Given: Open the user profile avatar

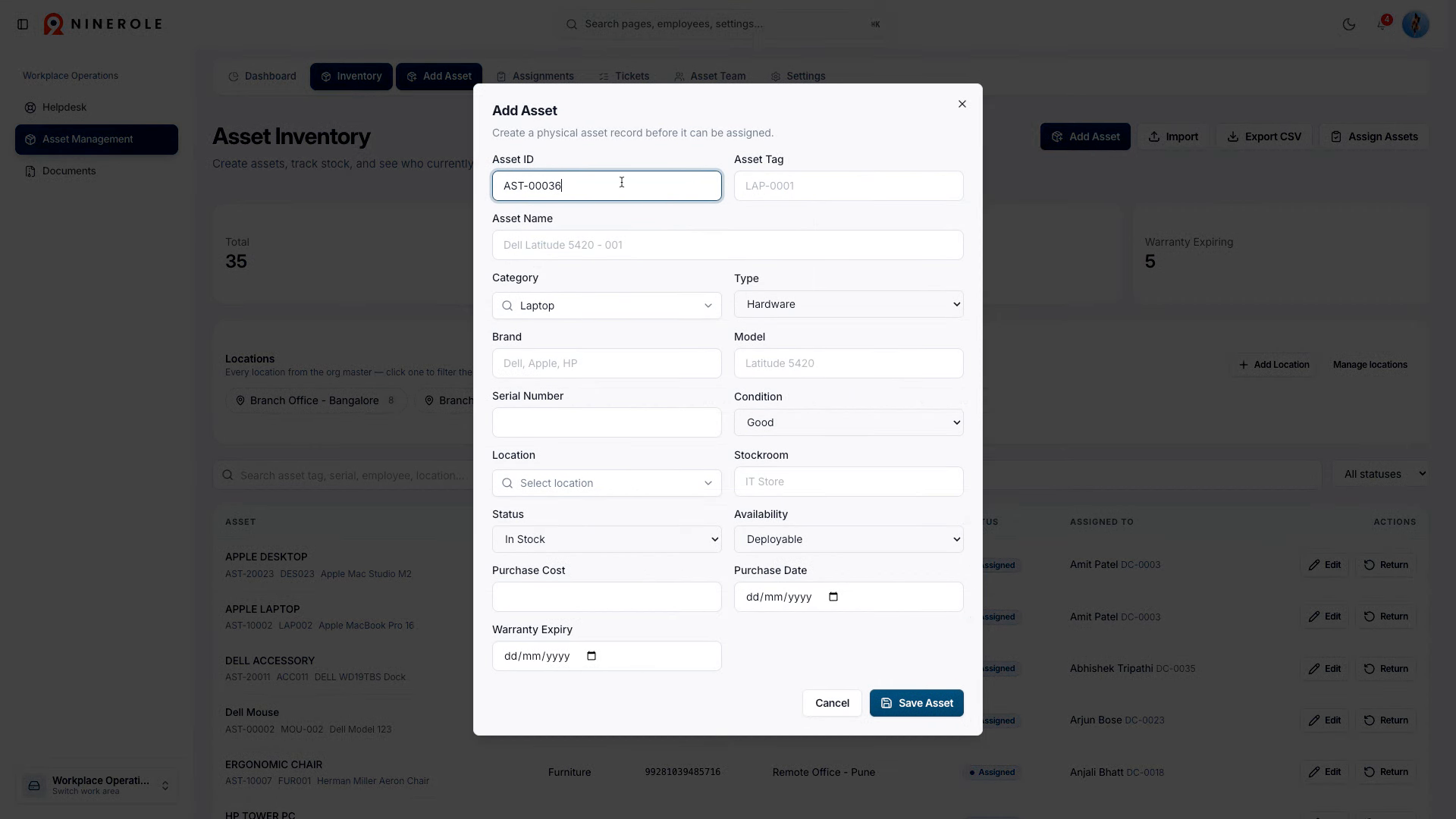Looking at the screenshot, I should pos(1416,24).
